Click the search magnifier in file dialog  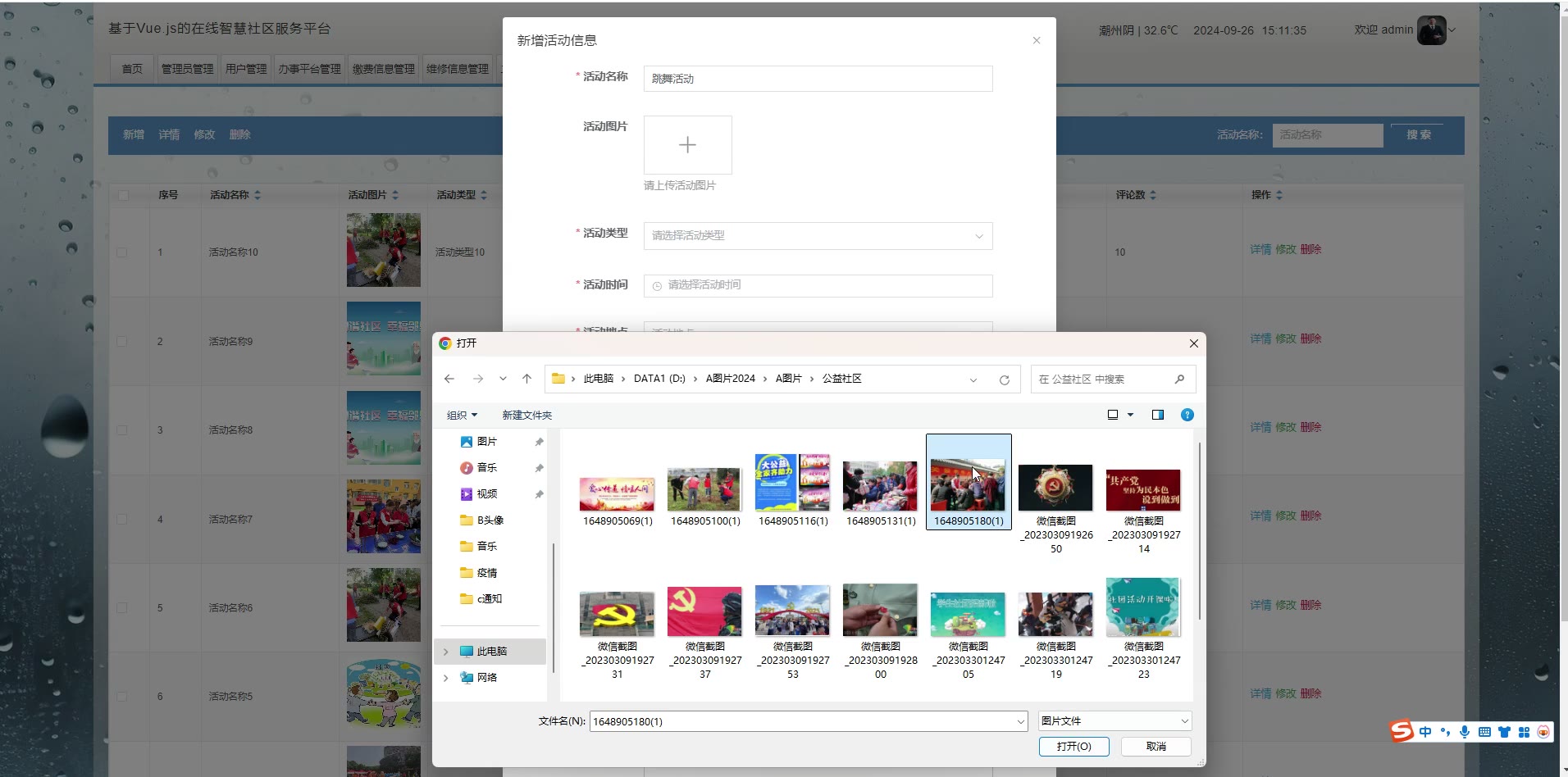pos(1179,379)
